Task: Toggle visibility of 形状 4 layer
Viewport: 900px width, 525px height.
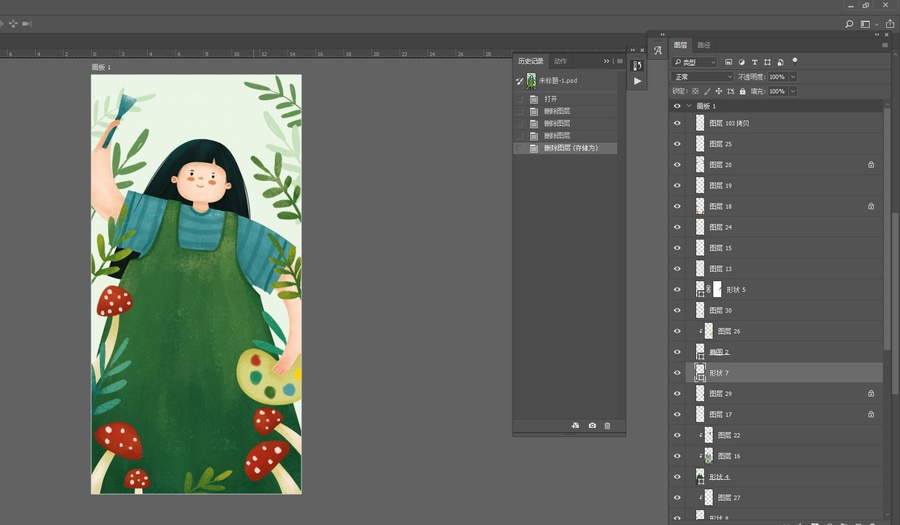Action: [677, 477]
